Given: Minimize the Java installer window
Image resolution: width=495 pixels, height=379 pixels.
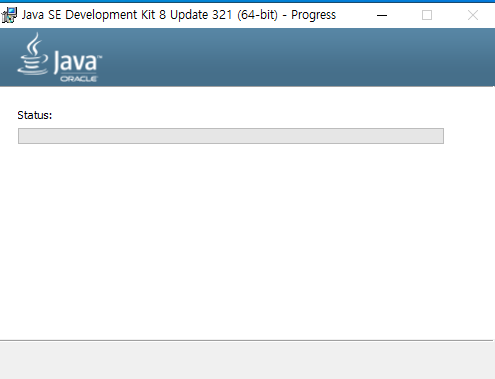Looking at the screenshot, I should [382, 15].
